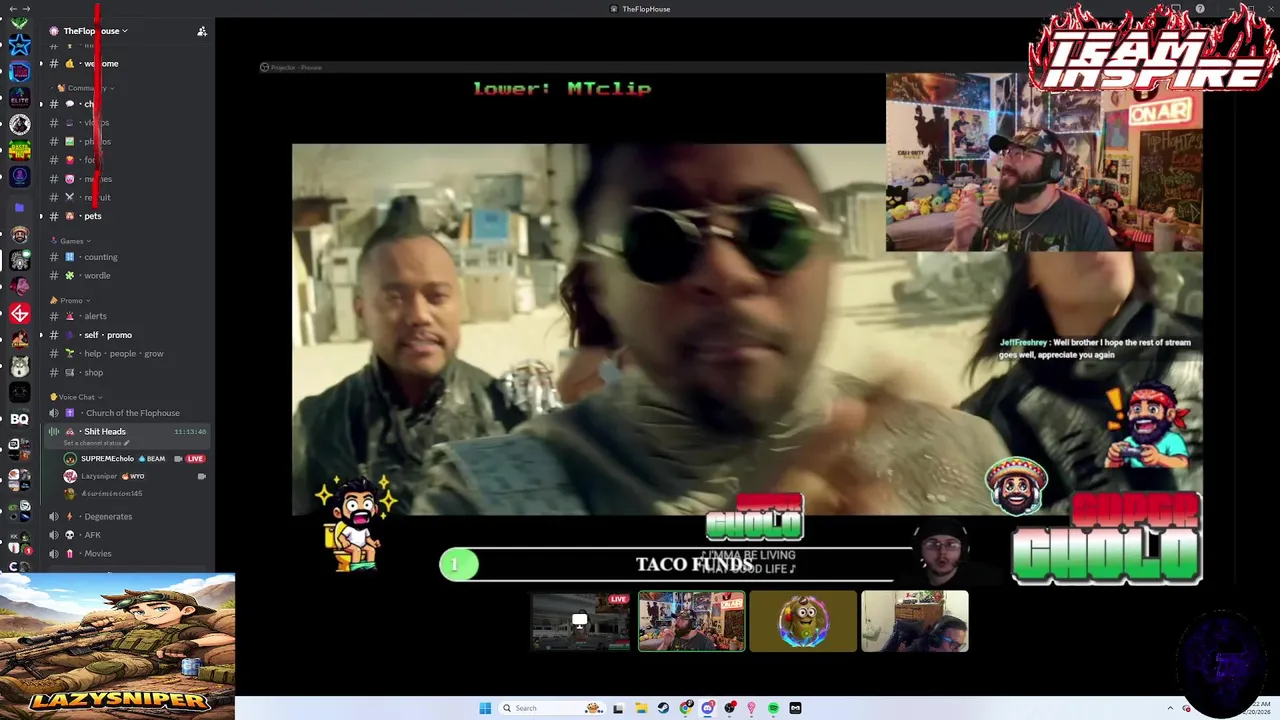Join Church of the Flophouse voice channel

[x=126, y=413]
